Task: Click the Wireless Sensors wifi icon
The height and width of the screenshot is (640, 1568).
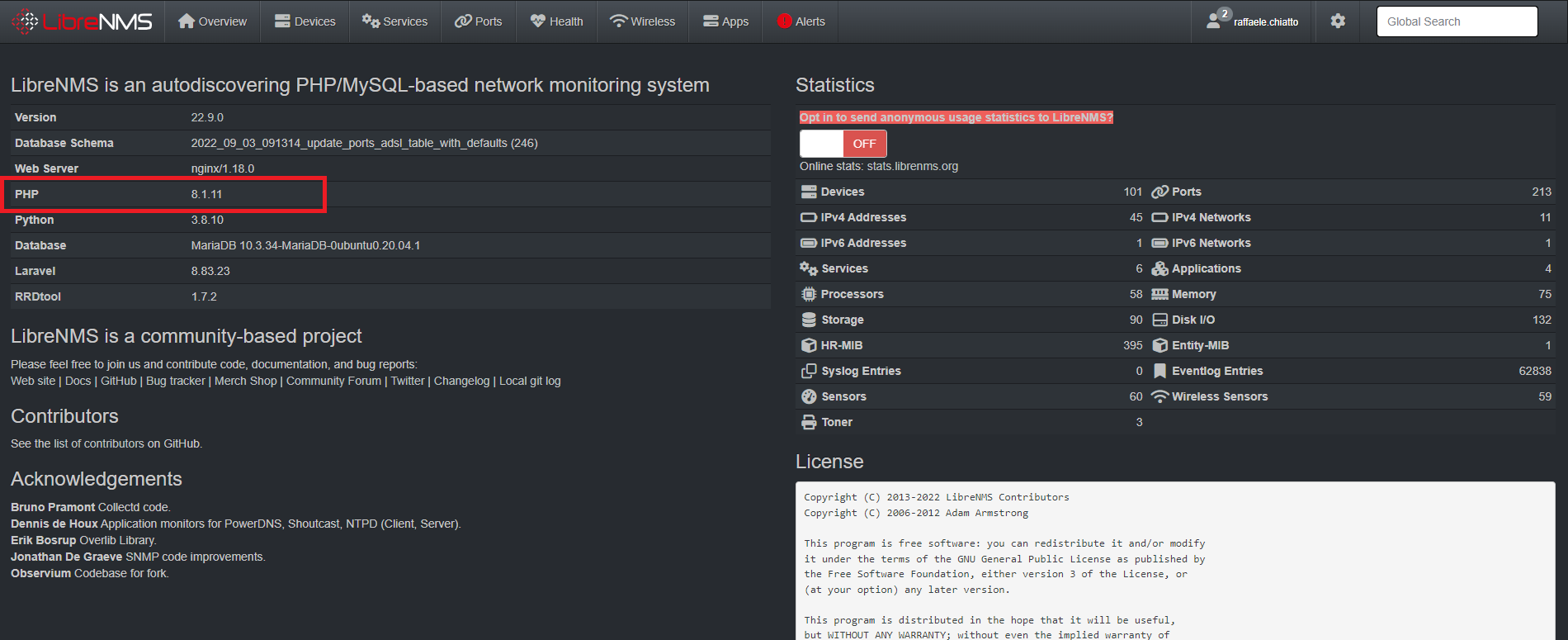Action: 1159,396
